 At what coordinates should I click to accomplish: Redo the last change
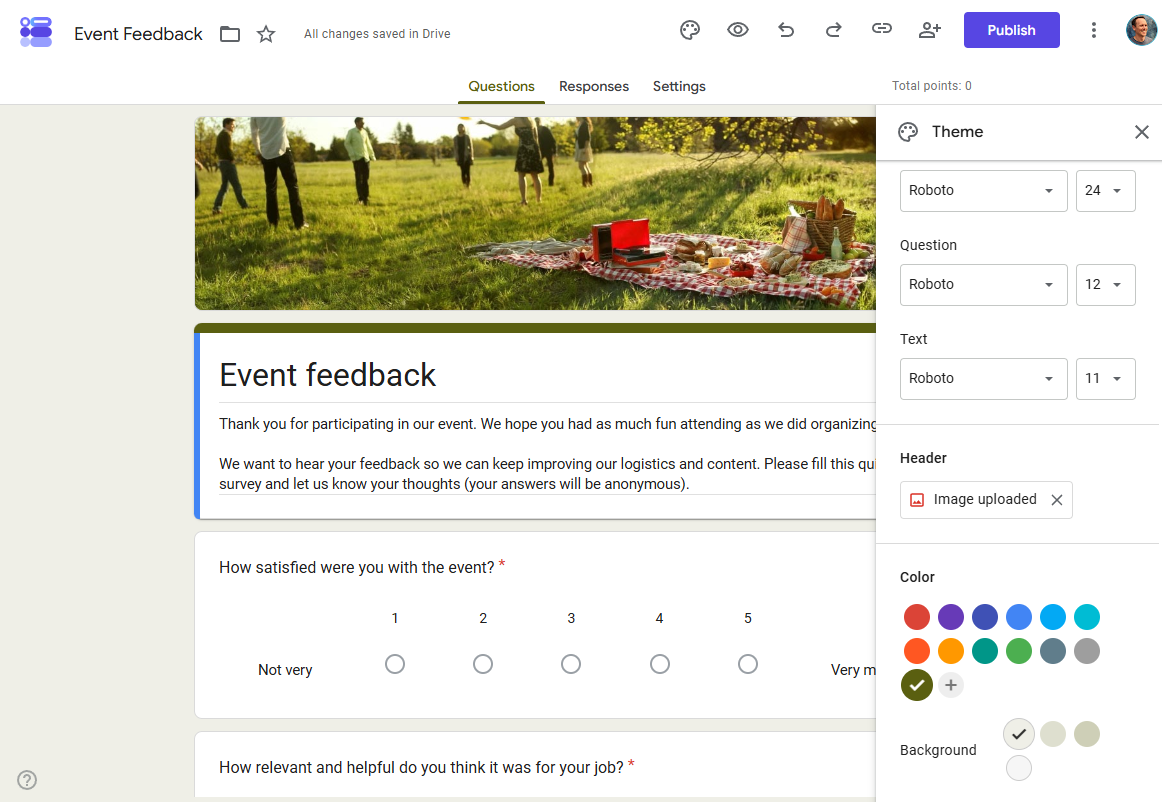pos(834,30)
